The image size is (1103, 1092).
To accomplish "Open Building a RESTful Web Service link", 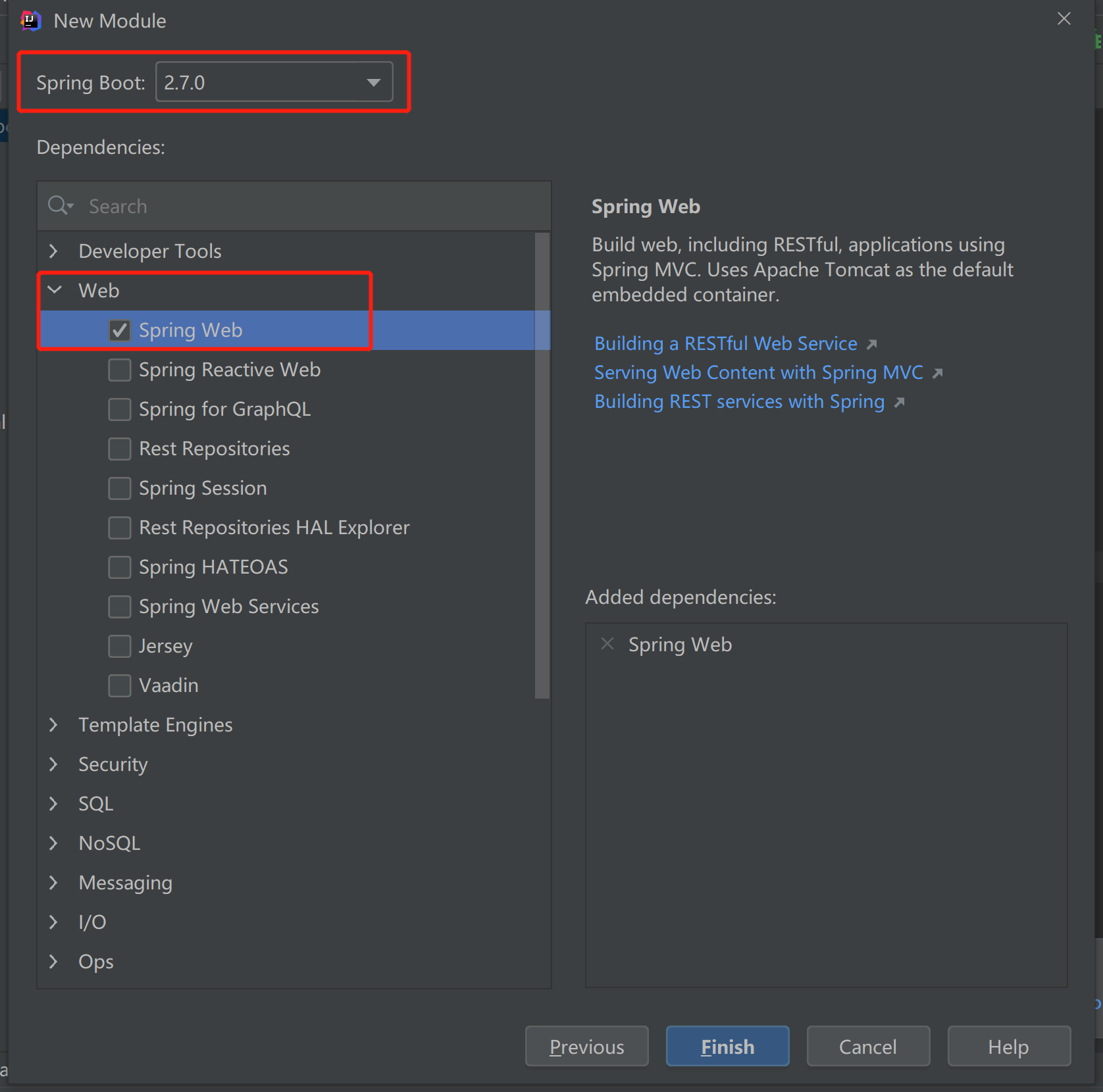I will [726, 343].
